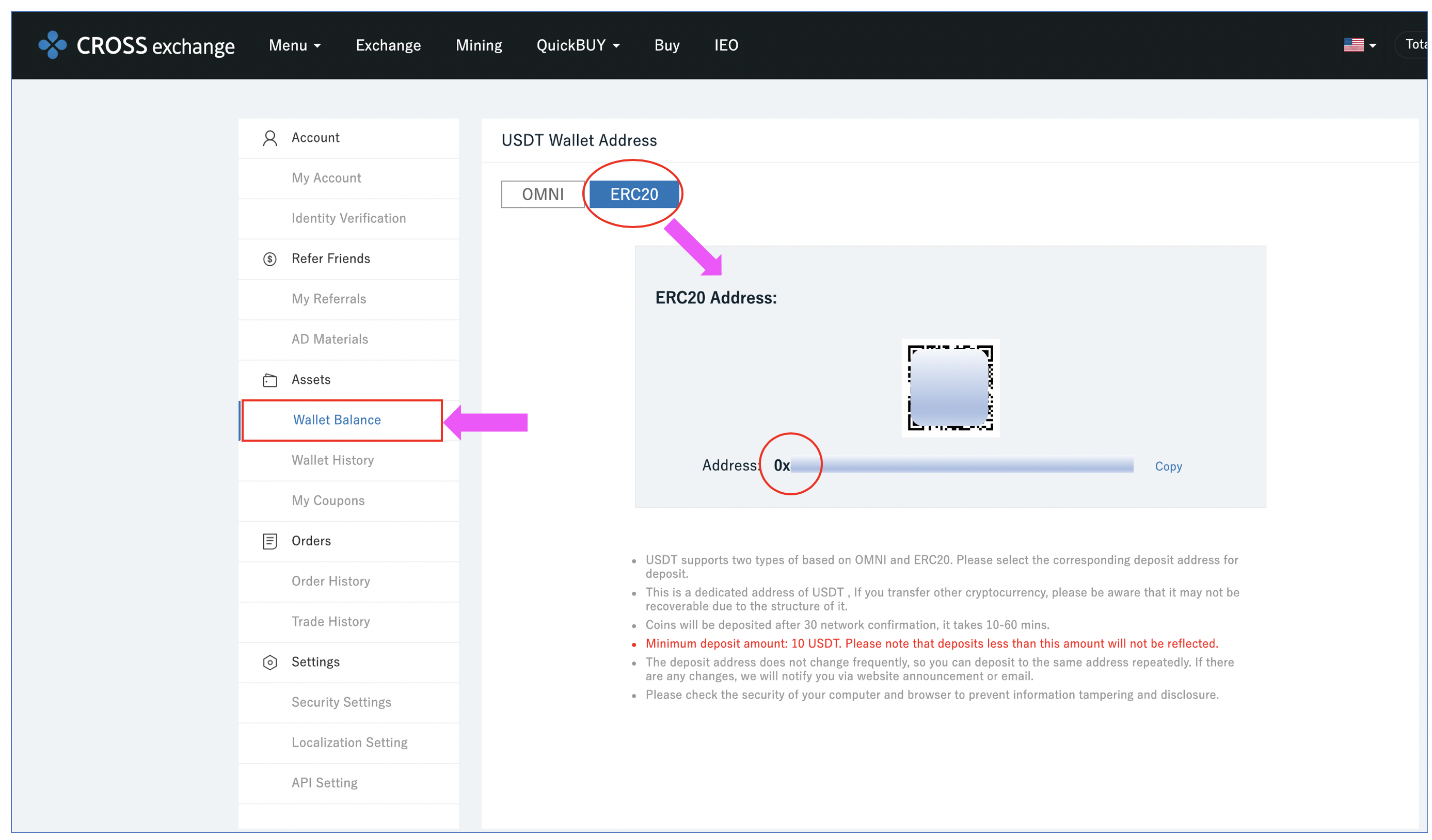Go to the Exchange page
The height and width of the screenshot is (840, 1432).
click(x=388, y=45)
